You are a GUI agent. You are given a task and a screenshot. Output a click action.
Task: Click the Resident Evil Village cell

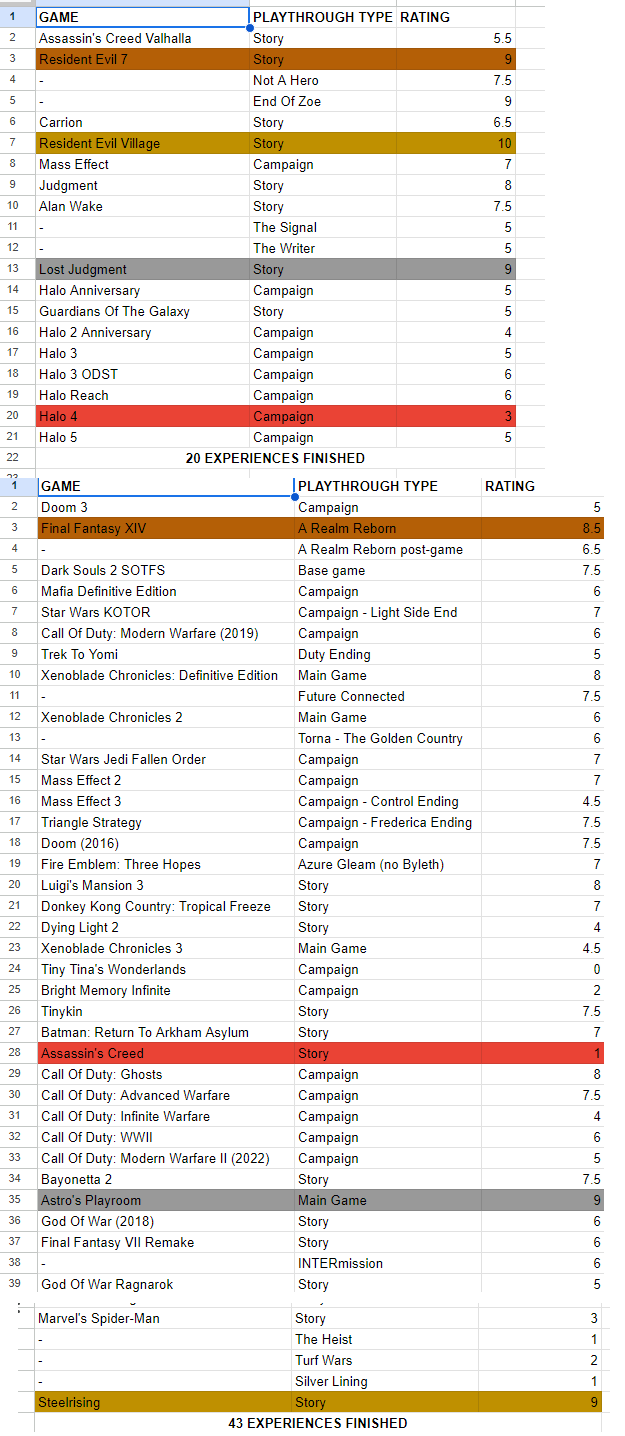point(142,143)
